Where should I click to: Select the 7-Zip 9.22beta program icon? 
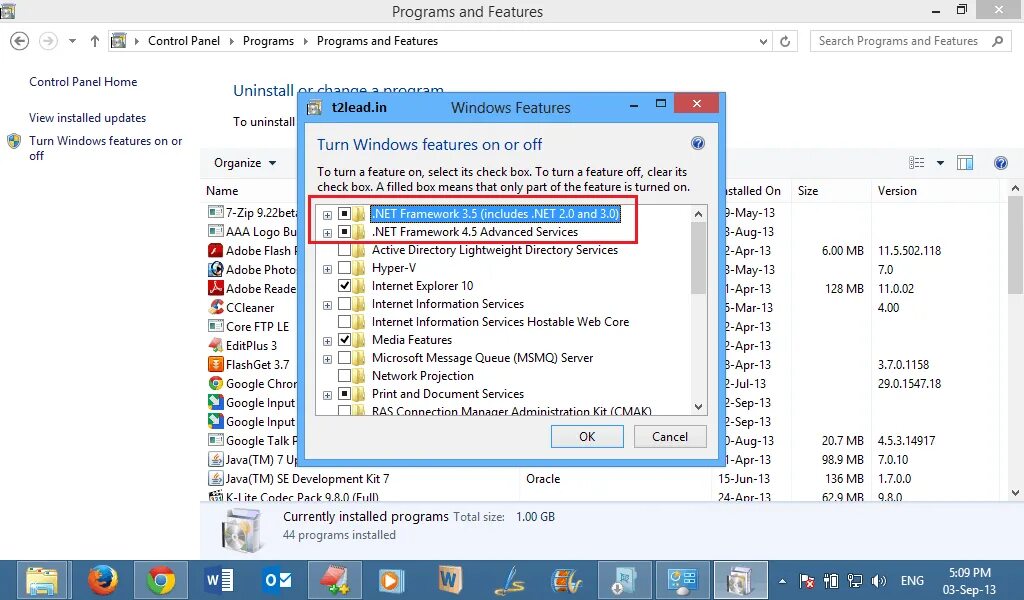click(x=216, y=212)
